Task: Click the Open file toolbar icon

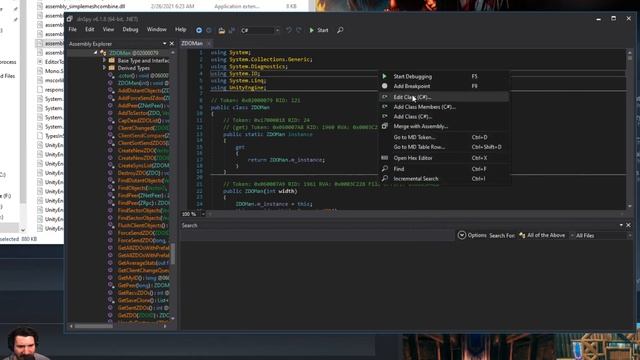Action: 222,30
